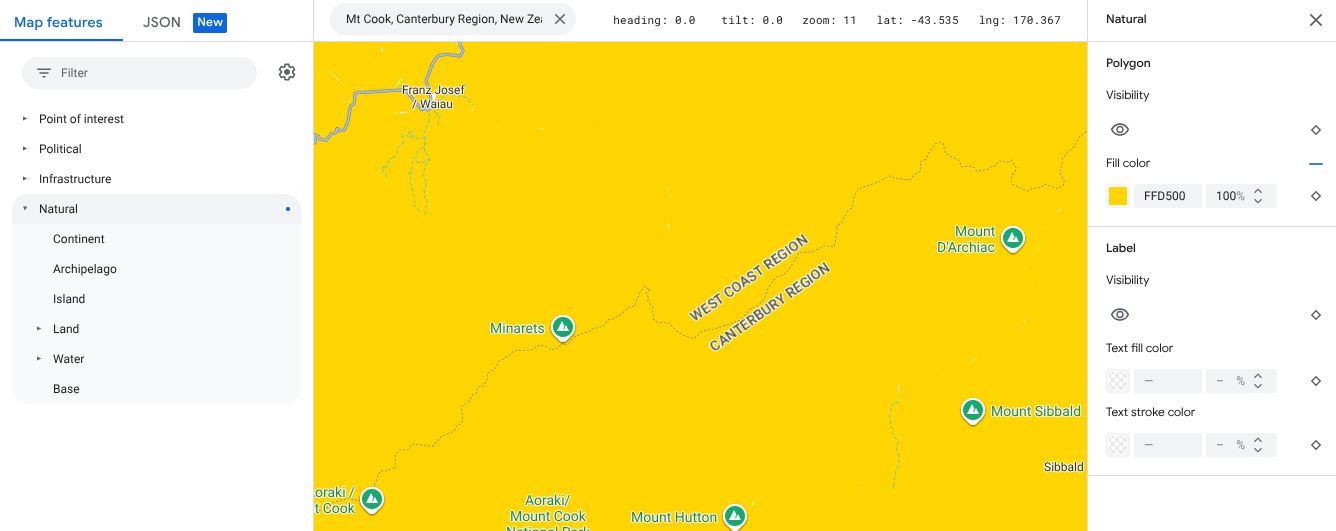Screen dimensions: 1336x531
Task: Select the Archipelago feature item
Action: [x=85, y=269]
